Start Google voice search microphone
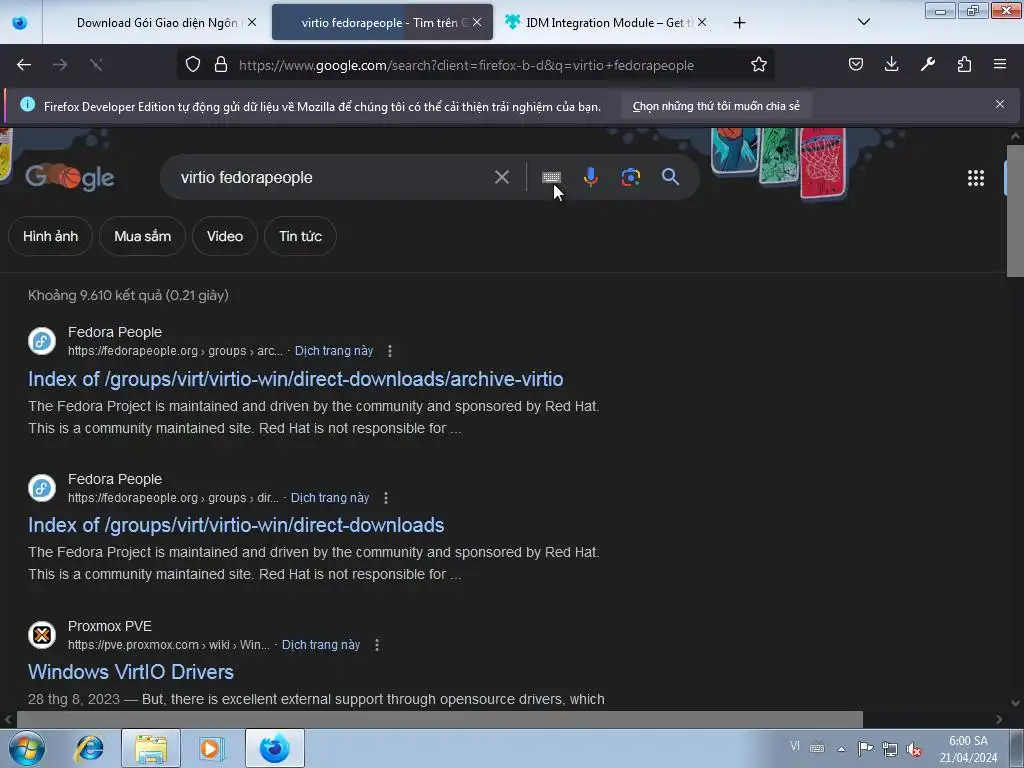The width and height of the screenshot is (1024, 768). pos(590,177)
